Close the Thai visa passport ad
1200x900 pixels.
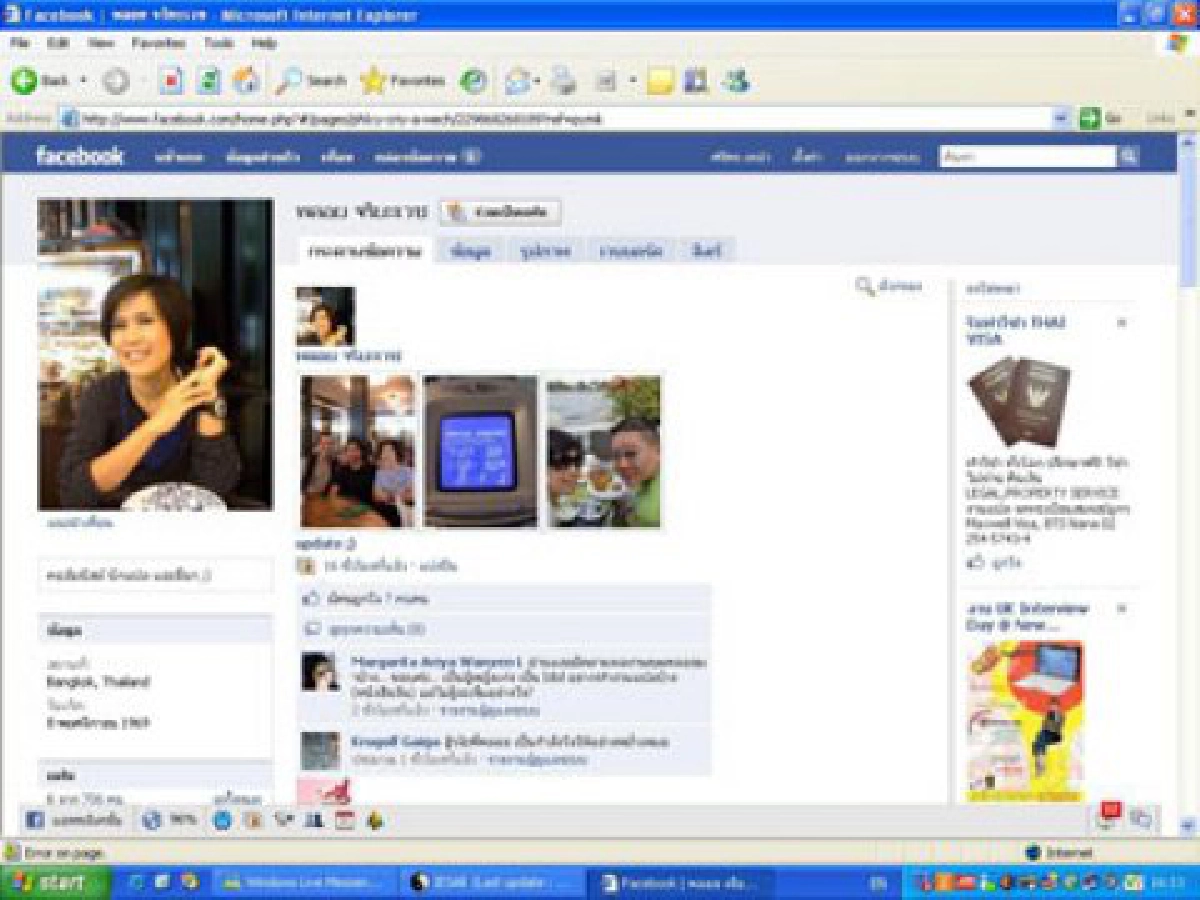click(x=1121, y=323)
